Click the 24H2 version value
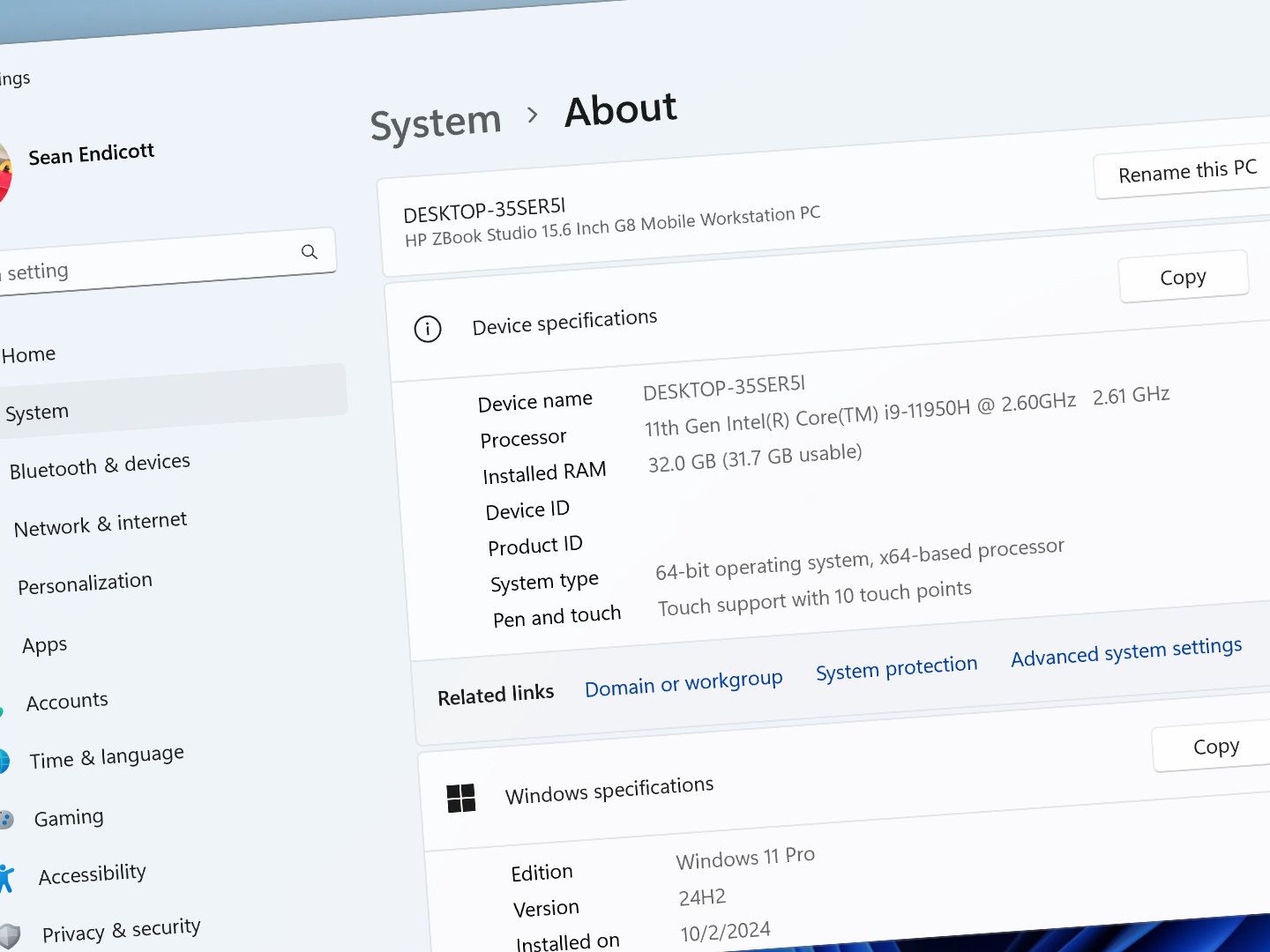 tap(702, 897)
